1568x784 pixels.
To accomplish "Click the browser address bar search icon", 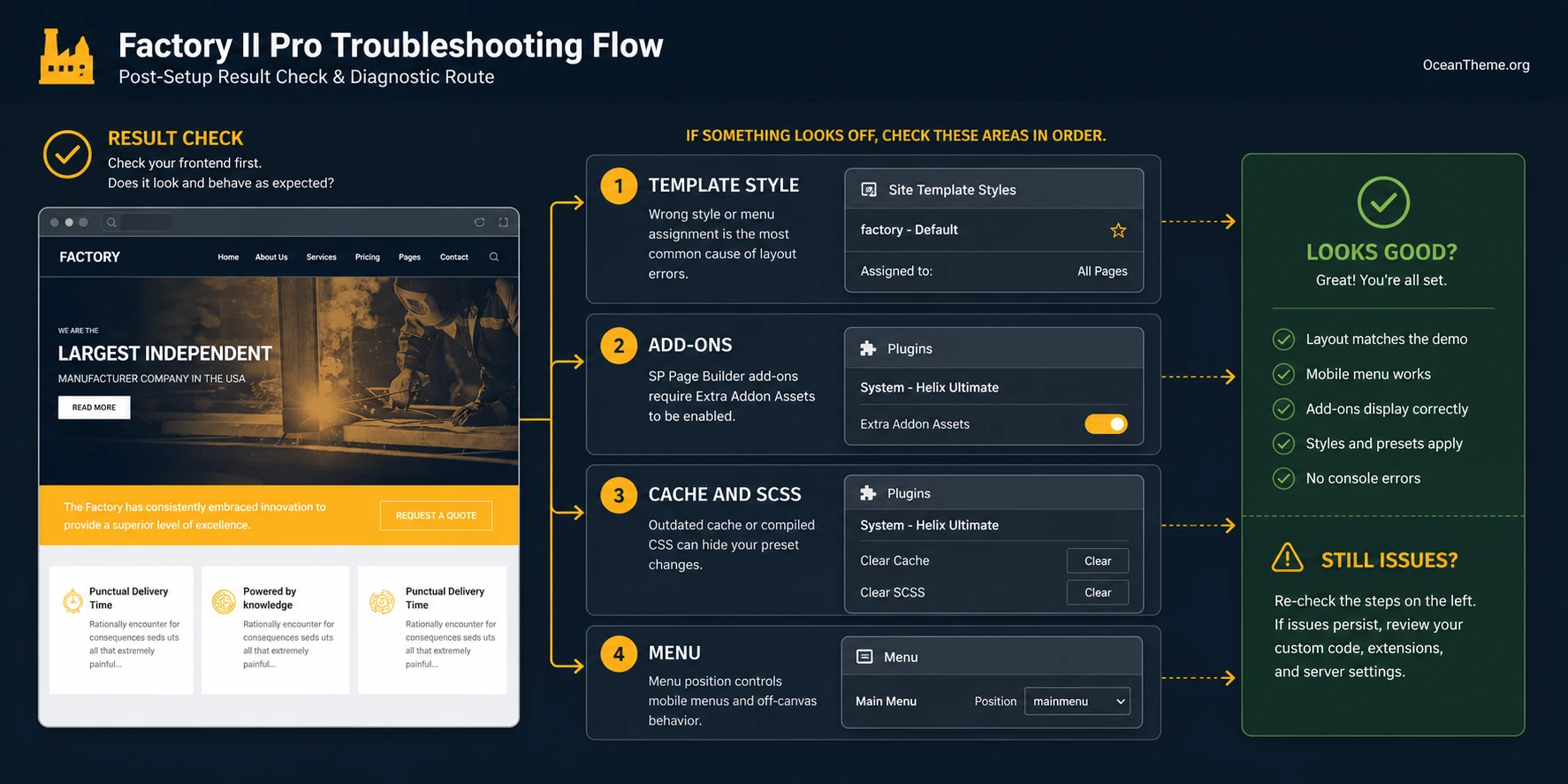I will point(111,223).
